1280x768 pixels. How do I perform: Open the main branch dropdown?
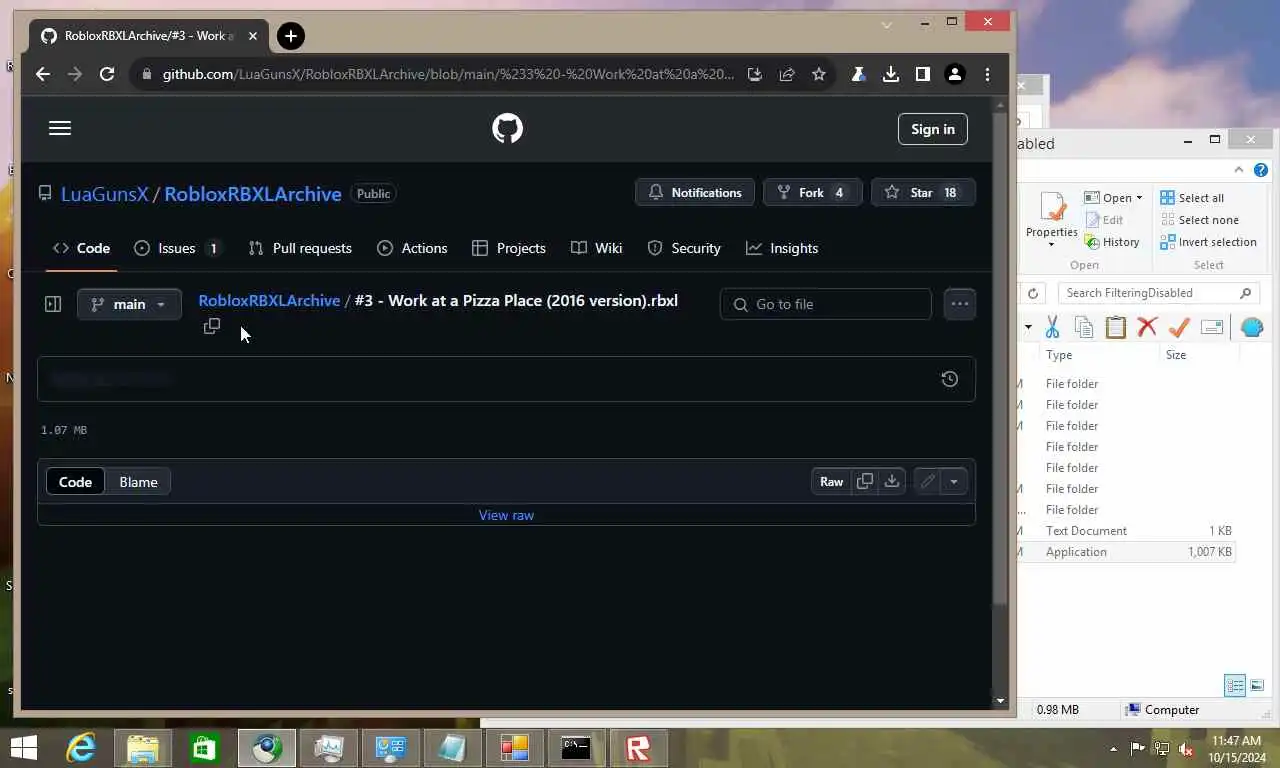[129, 304]
